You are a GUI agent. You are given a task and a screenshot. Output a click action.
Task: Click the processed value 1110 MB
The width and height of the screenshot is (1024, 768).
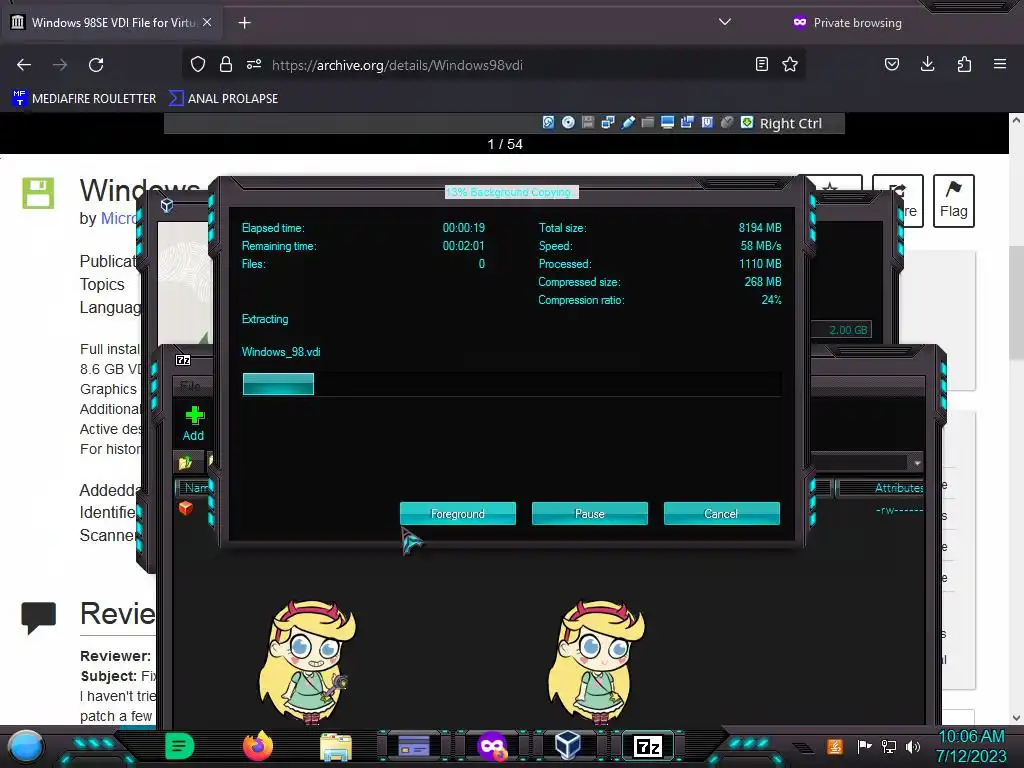(760, 264)
